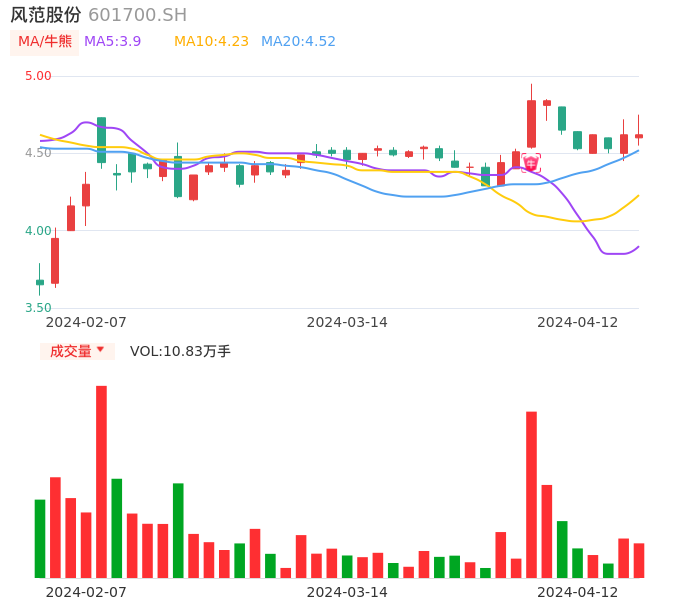Viewport: 686px width, 606px height.
Task: Select the MA/牛熊 indicator tab
Action: [45, 42]
